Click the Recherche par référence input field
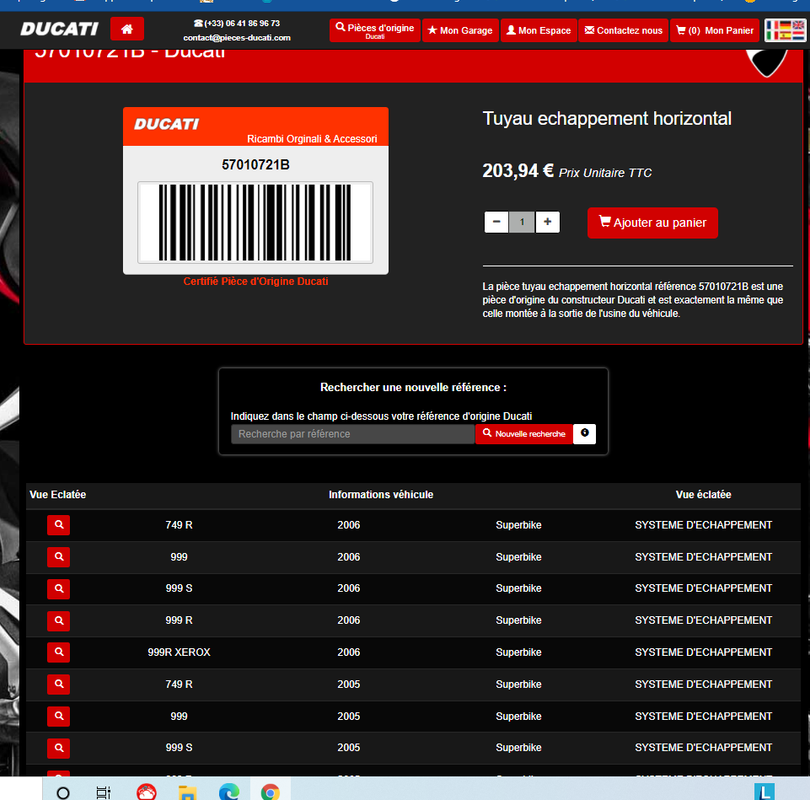The height and width of the screenshot is (800, 810). click(x=352, y=434)
